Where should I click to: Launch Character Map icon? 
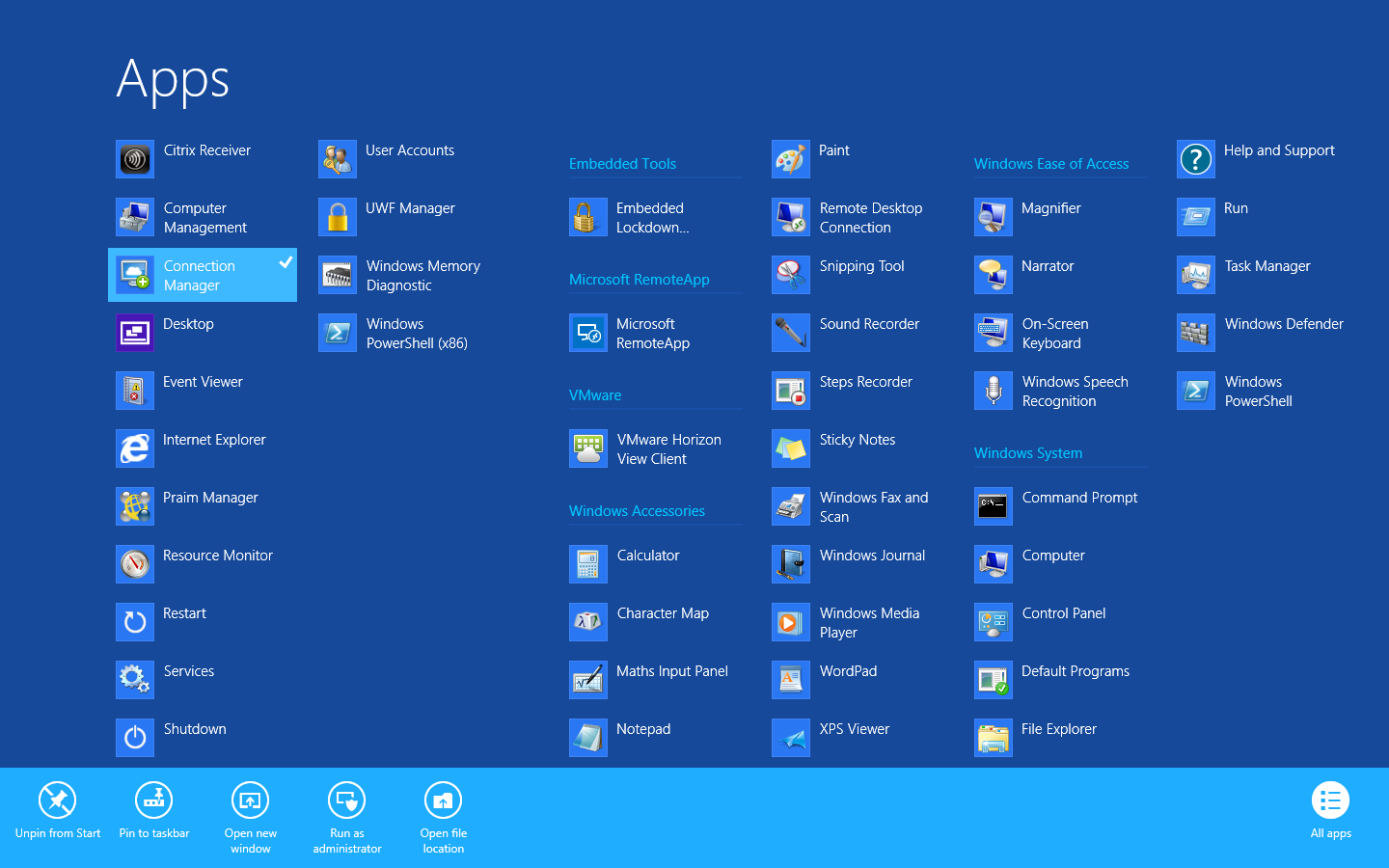(x=588, y=622)
